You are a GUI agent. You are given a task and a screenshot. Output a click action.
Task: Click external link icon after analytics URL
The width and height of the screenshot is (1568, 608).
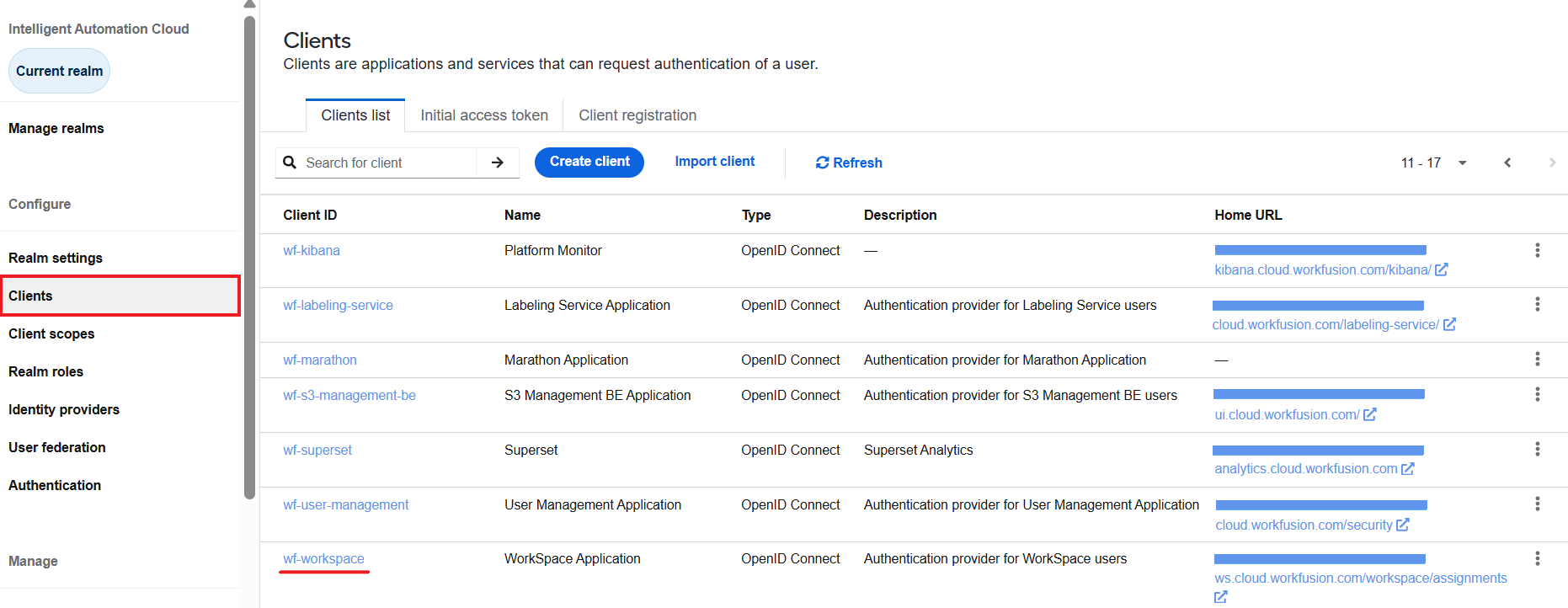coord(1408,469)
